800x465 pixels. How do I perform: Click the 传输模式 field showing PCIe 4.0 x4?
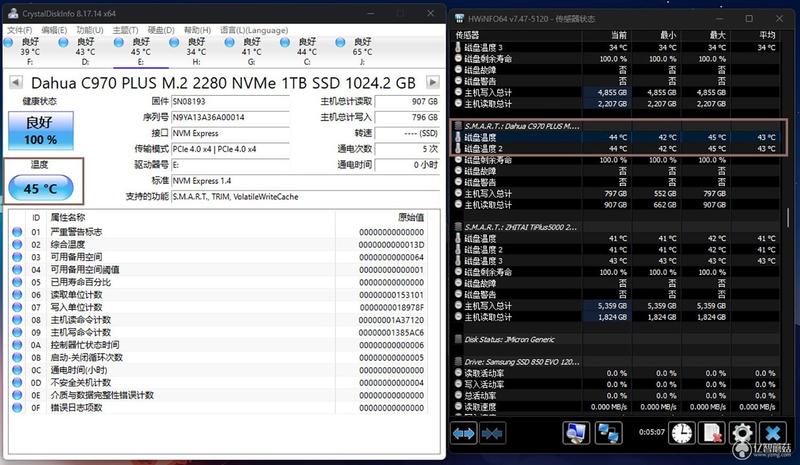[230, 149]
